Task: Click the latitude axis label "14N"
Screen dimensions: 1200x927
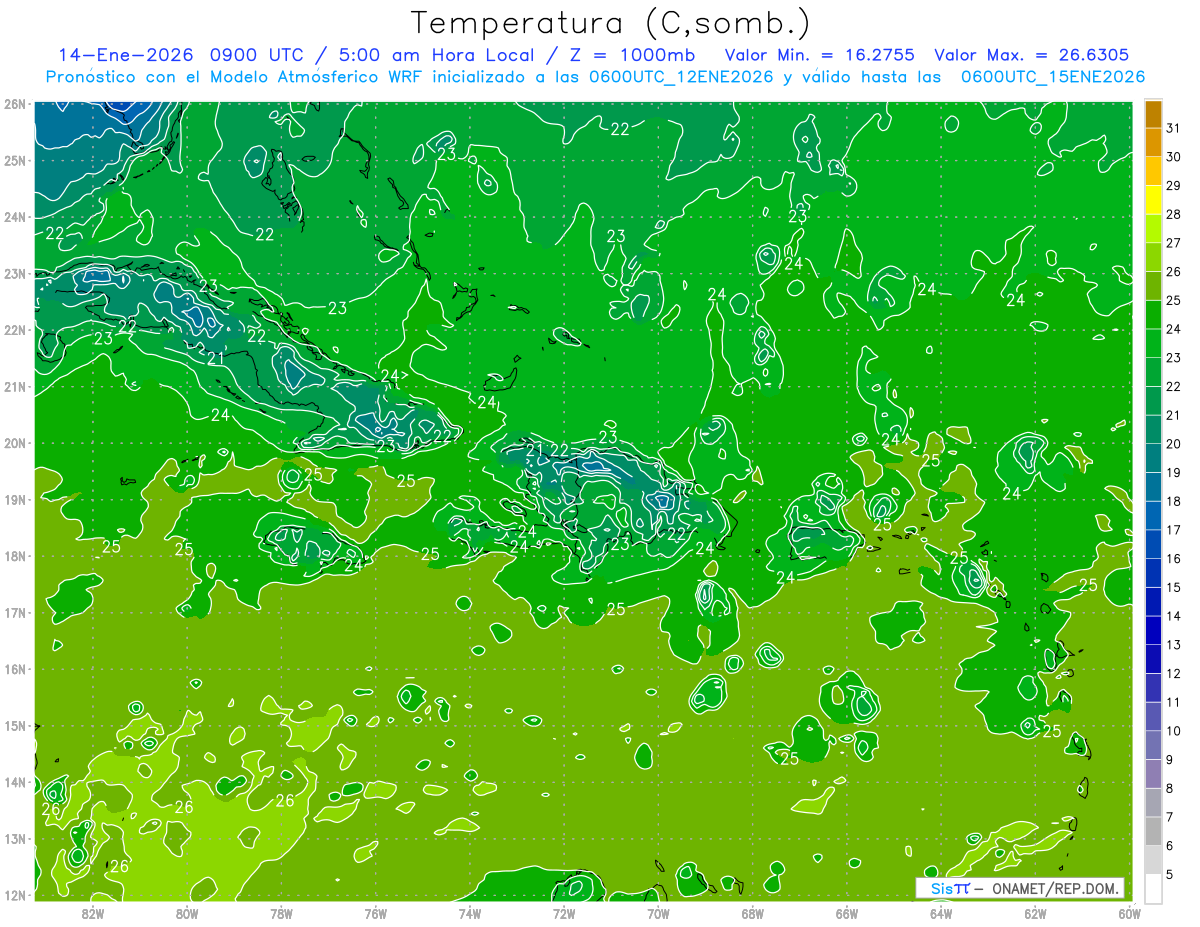Action: pos(15,782)
